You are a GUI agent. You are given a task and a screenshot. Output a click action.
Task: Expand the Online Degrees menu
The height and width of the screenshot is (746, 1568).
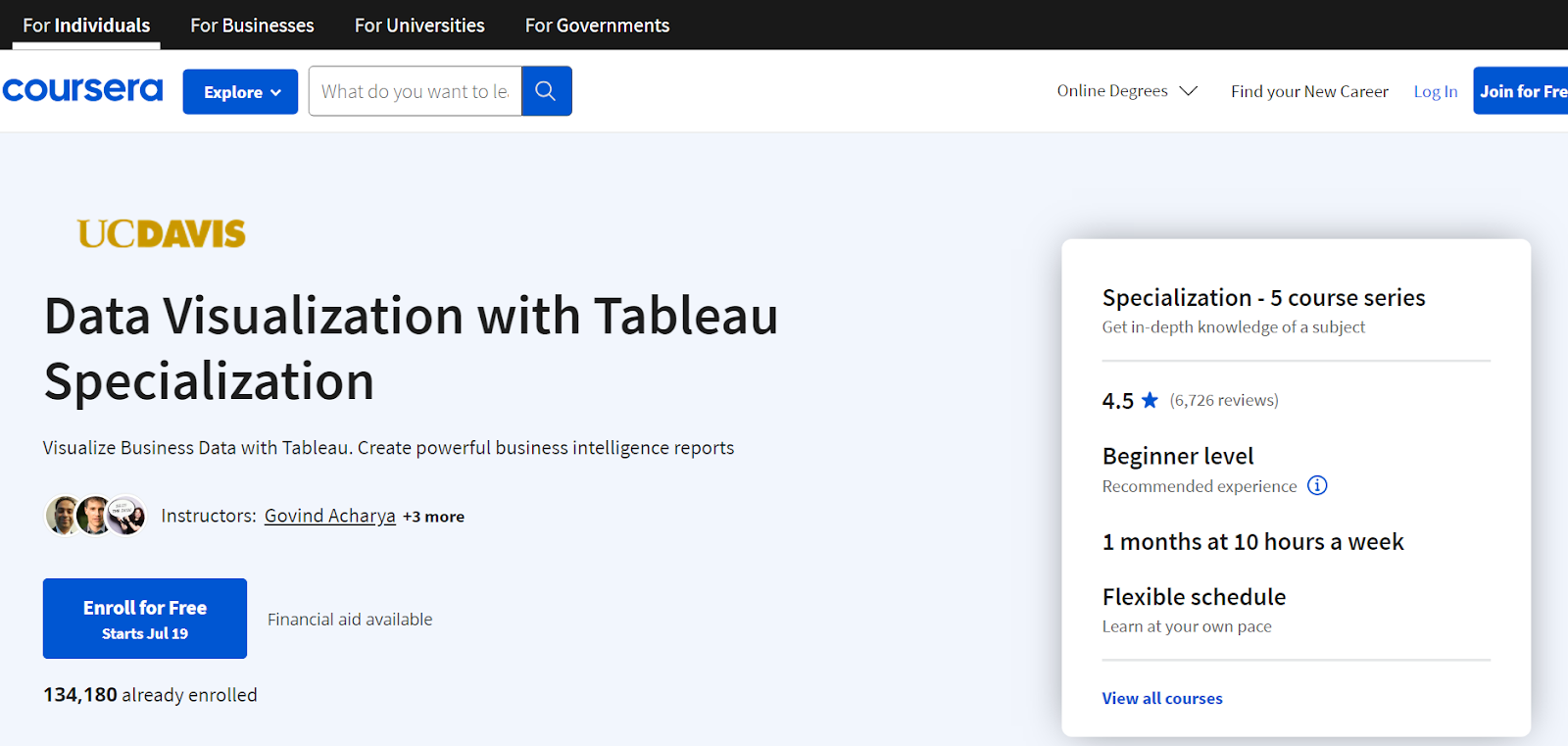point(1127,91)
